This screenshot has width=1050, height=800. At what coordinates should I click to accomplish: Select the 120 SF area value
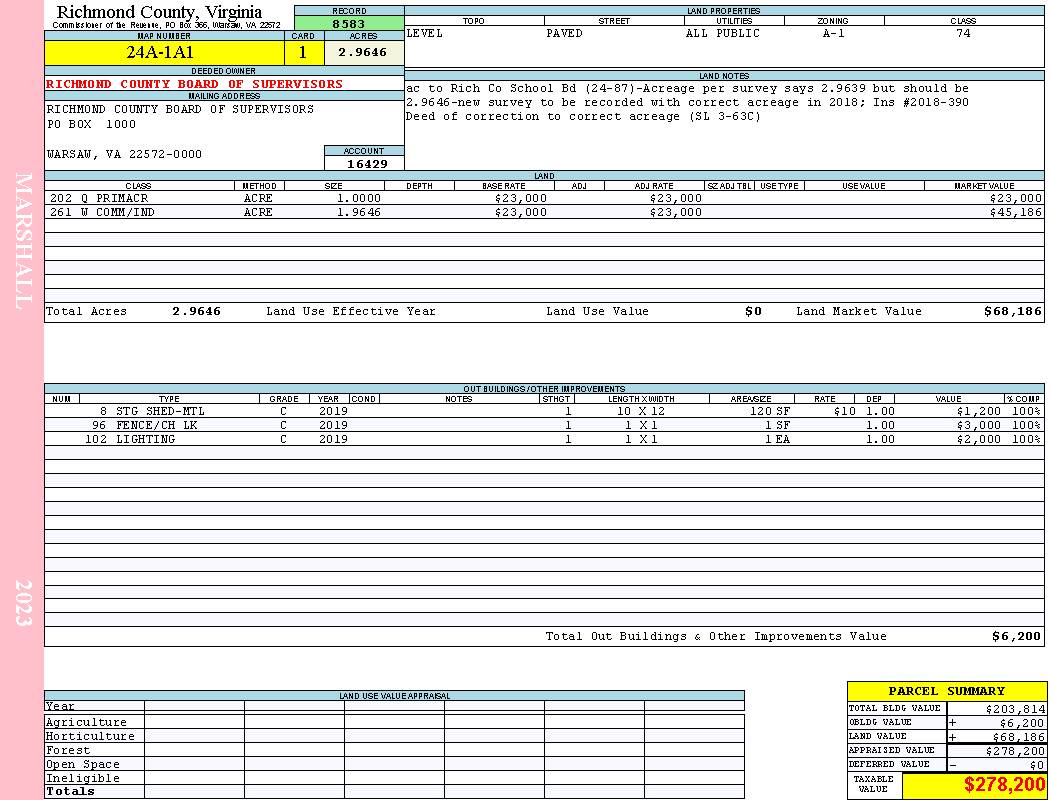(770, 411)
